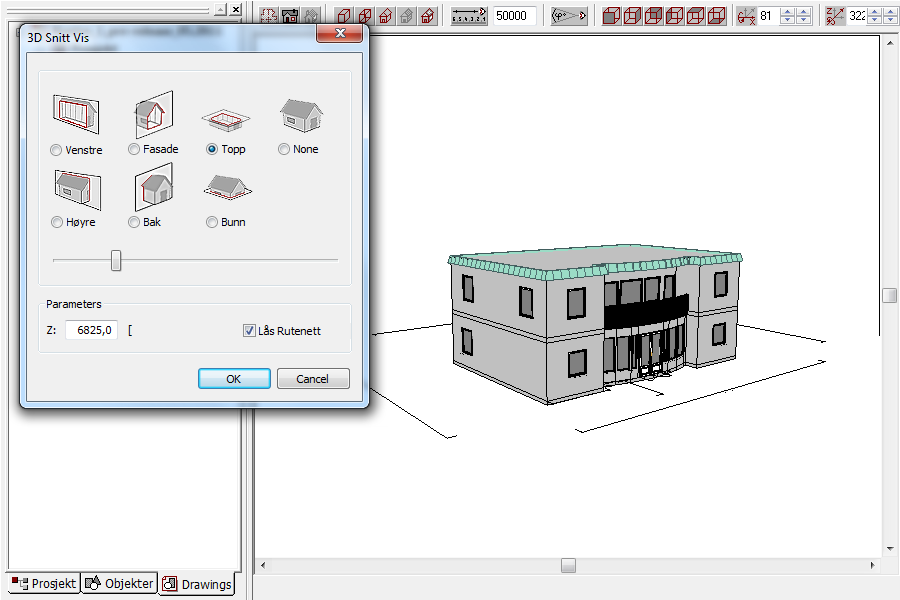Viewport: 900px width, 600px height.
Task: Click the X-axis rotation icon
Action: pos(746,16)
